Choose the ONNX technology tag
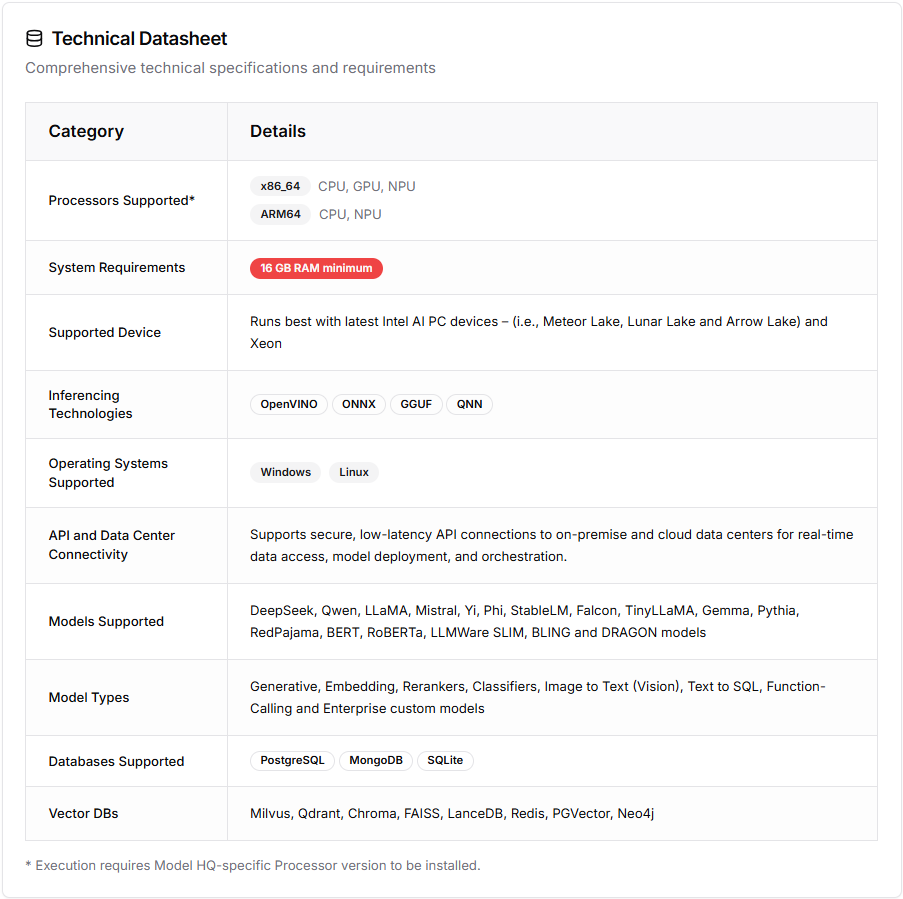Viewport: 903px width, 899px height. click(x=359, y=404)
